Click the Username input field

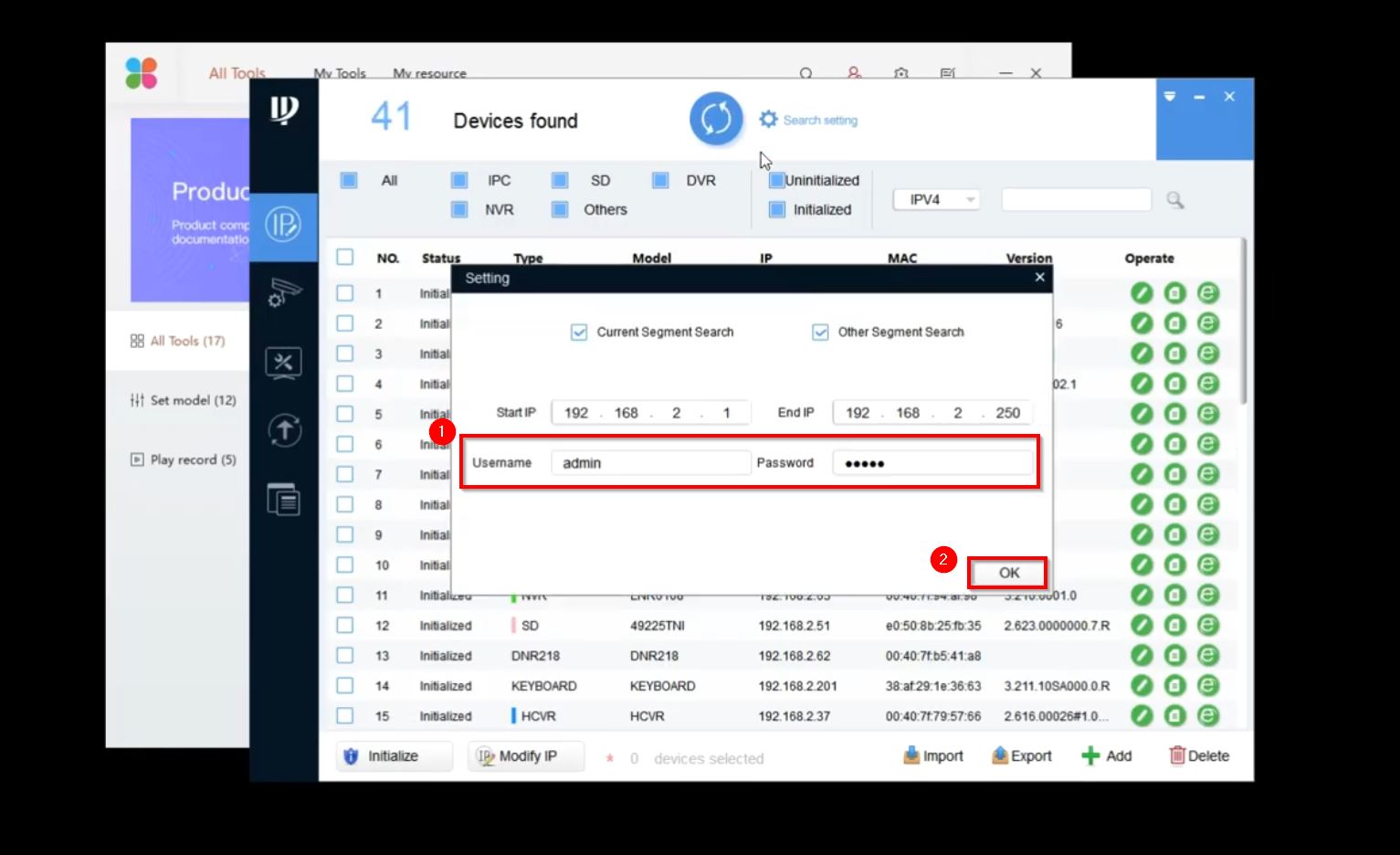[x=650, y=463]
